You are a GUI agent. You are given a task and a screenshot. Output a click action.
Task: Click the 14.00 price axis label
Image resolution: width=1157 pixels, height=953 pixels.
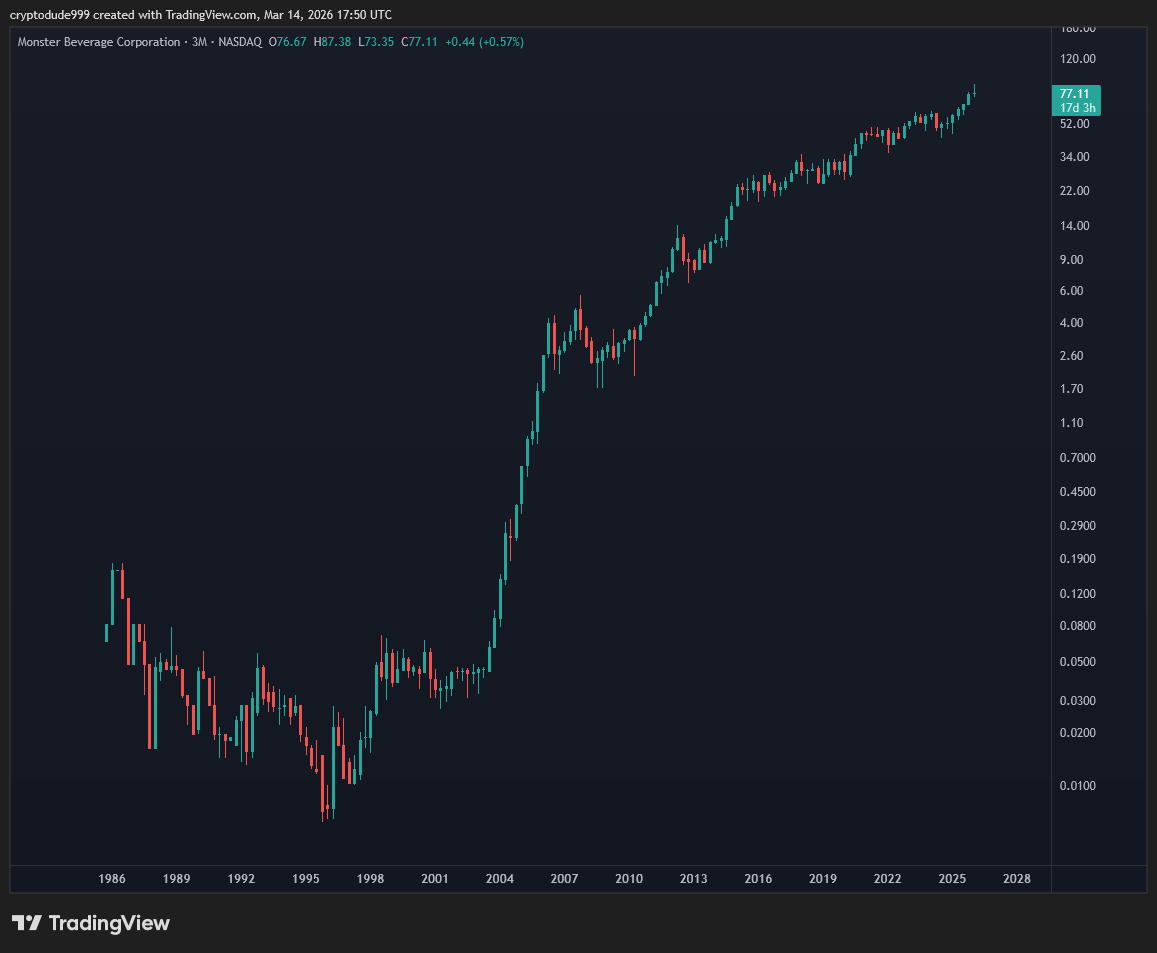click(1074, 226)
